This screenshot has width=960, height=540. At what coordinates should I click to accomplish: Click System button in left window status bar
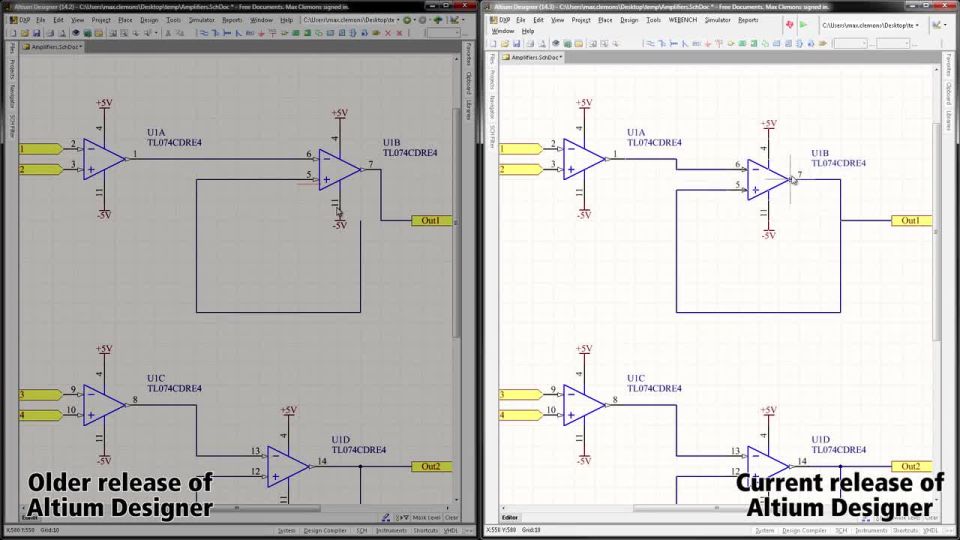tap(286, 531)
